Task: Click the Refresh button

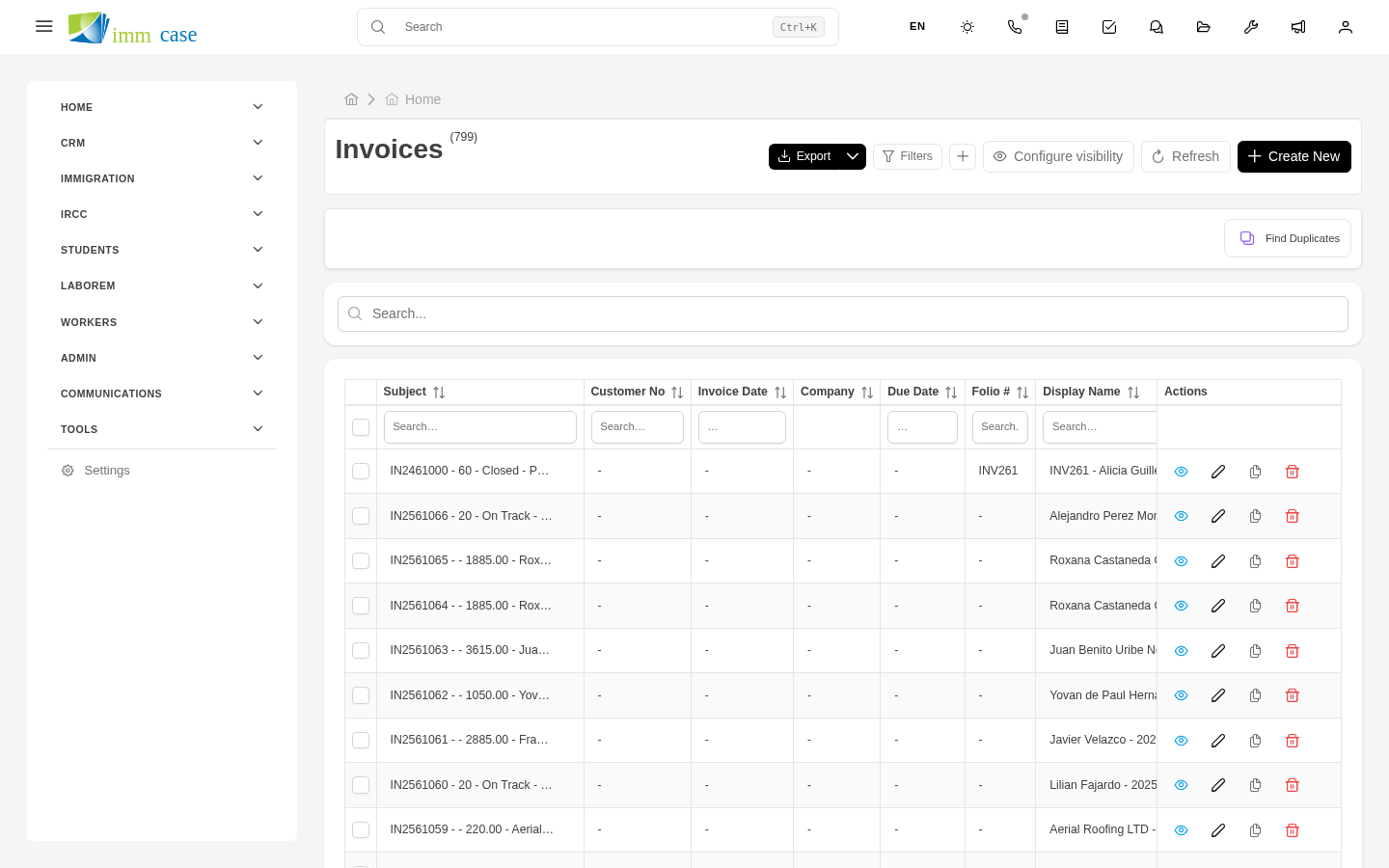Action: tap(1185, 156)
